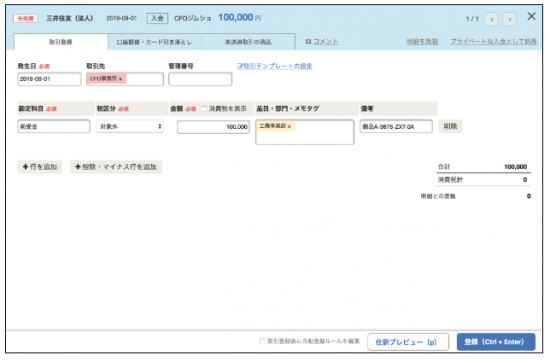Click the 管理番号 input field
550x361 pixels.
(200, 79)
